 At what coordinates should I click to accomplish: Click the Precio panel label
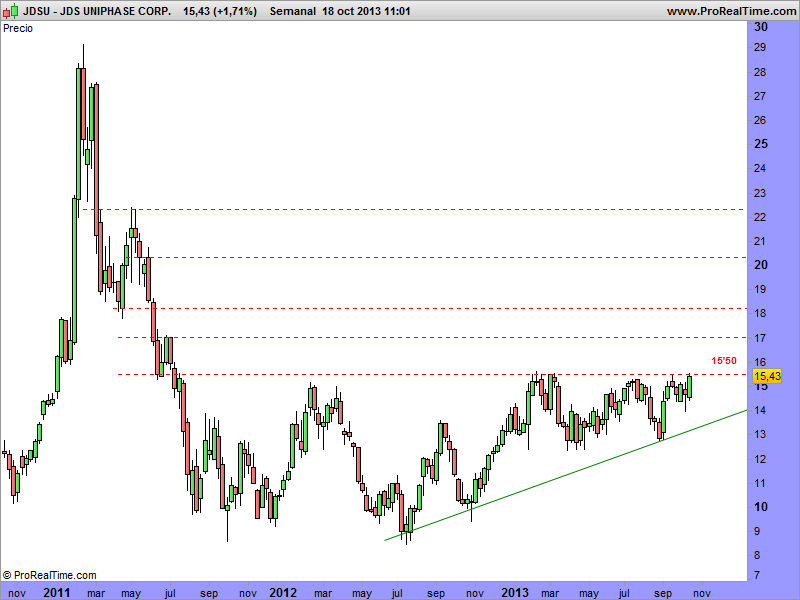point(18,29)
